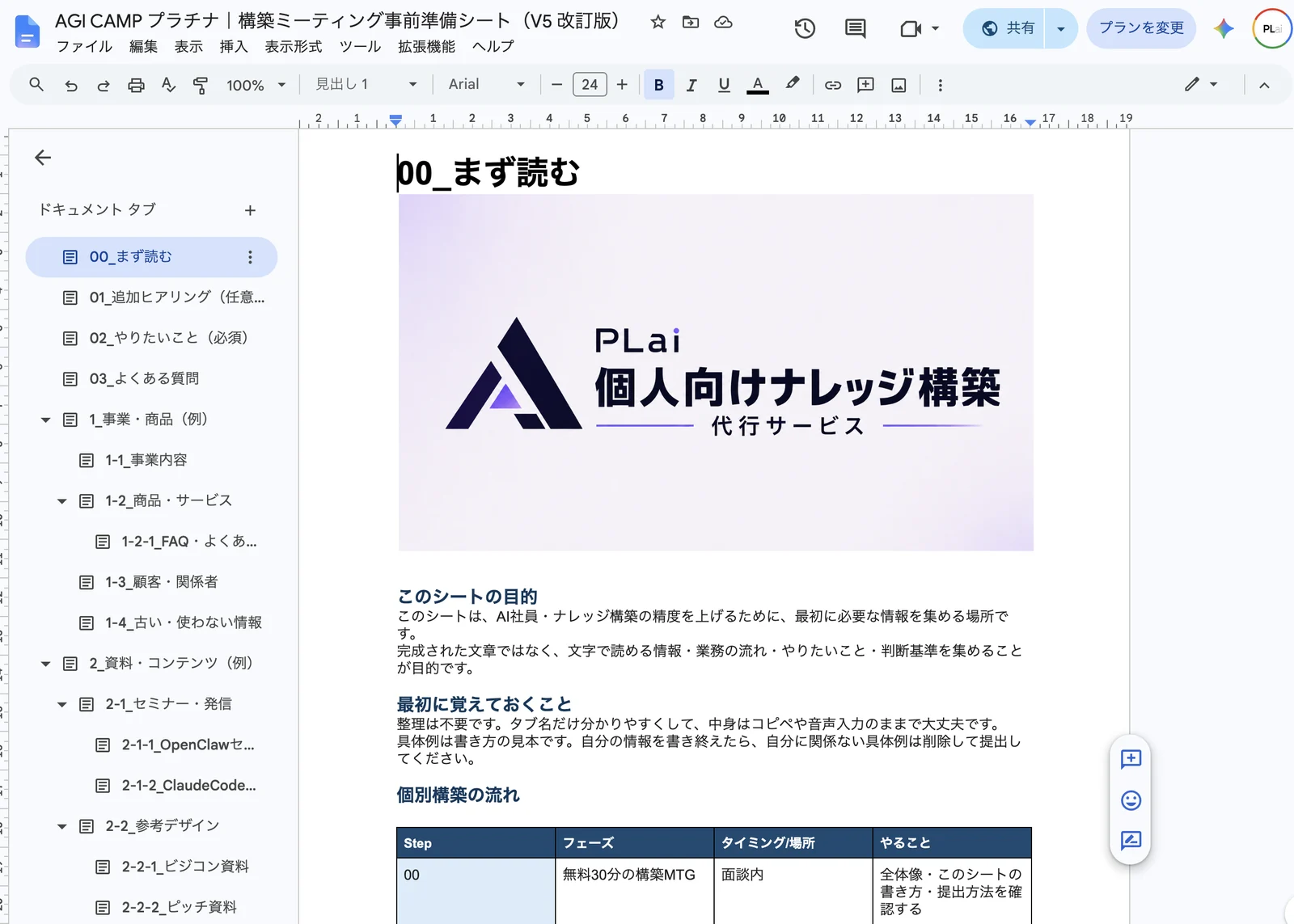Check cloud save status icon
The height and width of the screenshot is (924, 1294).
tap(723, 22)
